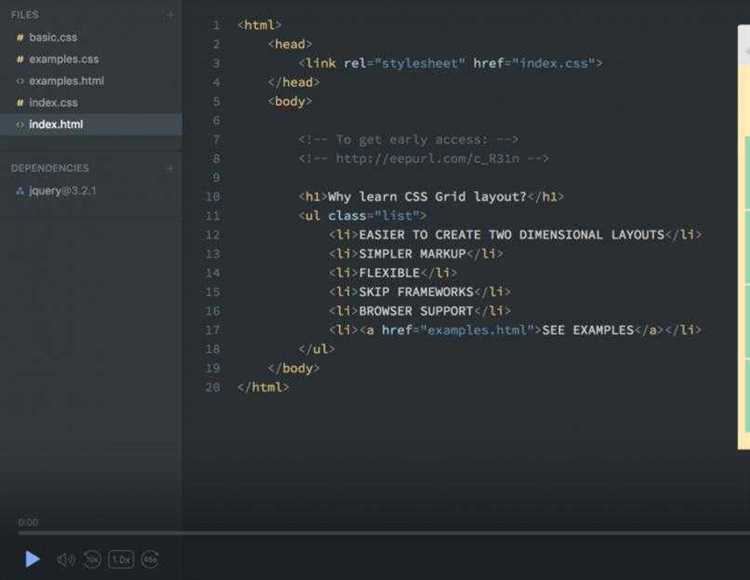Open the examples.html file
This screenshot has width=750, height=580.
[x=66, y=81]
